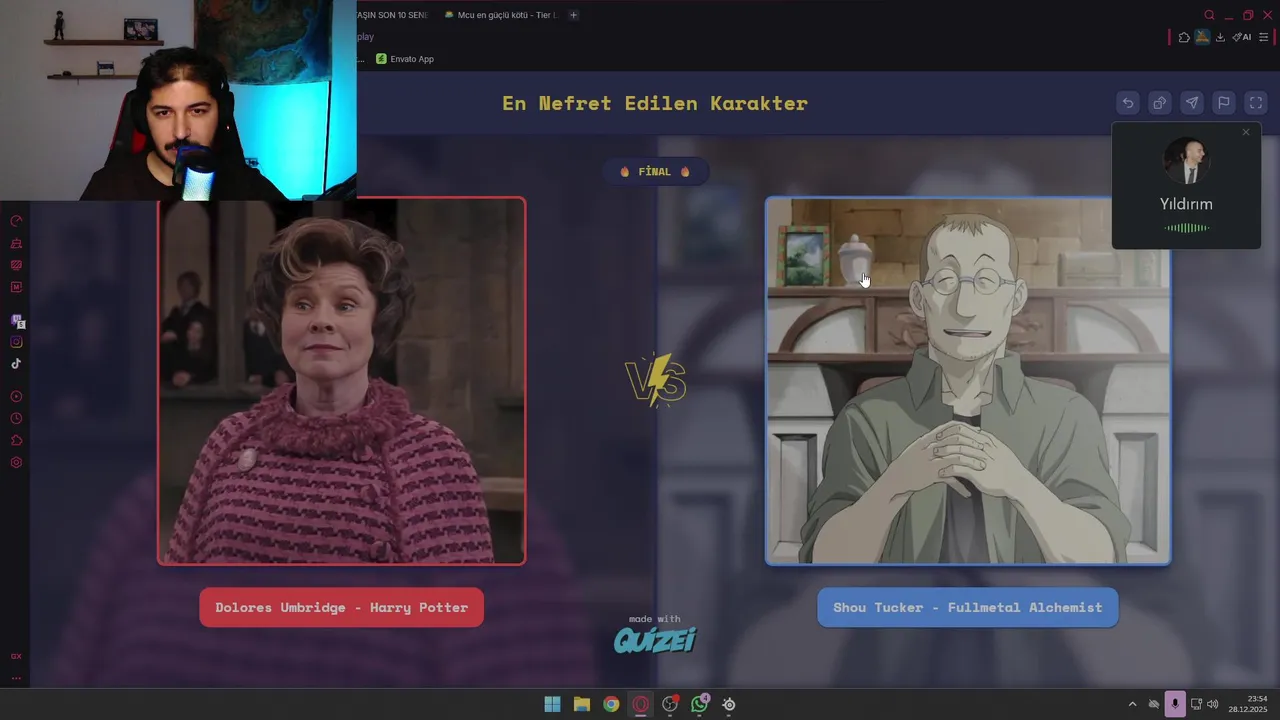
Task: Click the 'En Nefret Edilen Karakter' title
Action: click(655, 103)
